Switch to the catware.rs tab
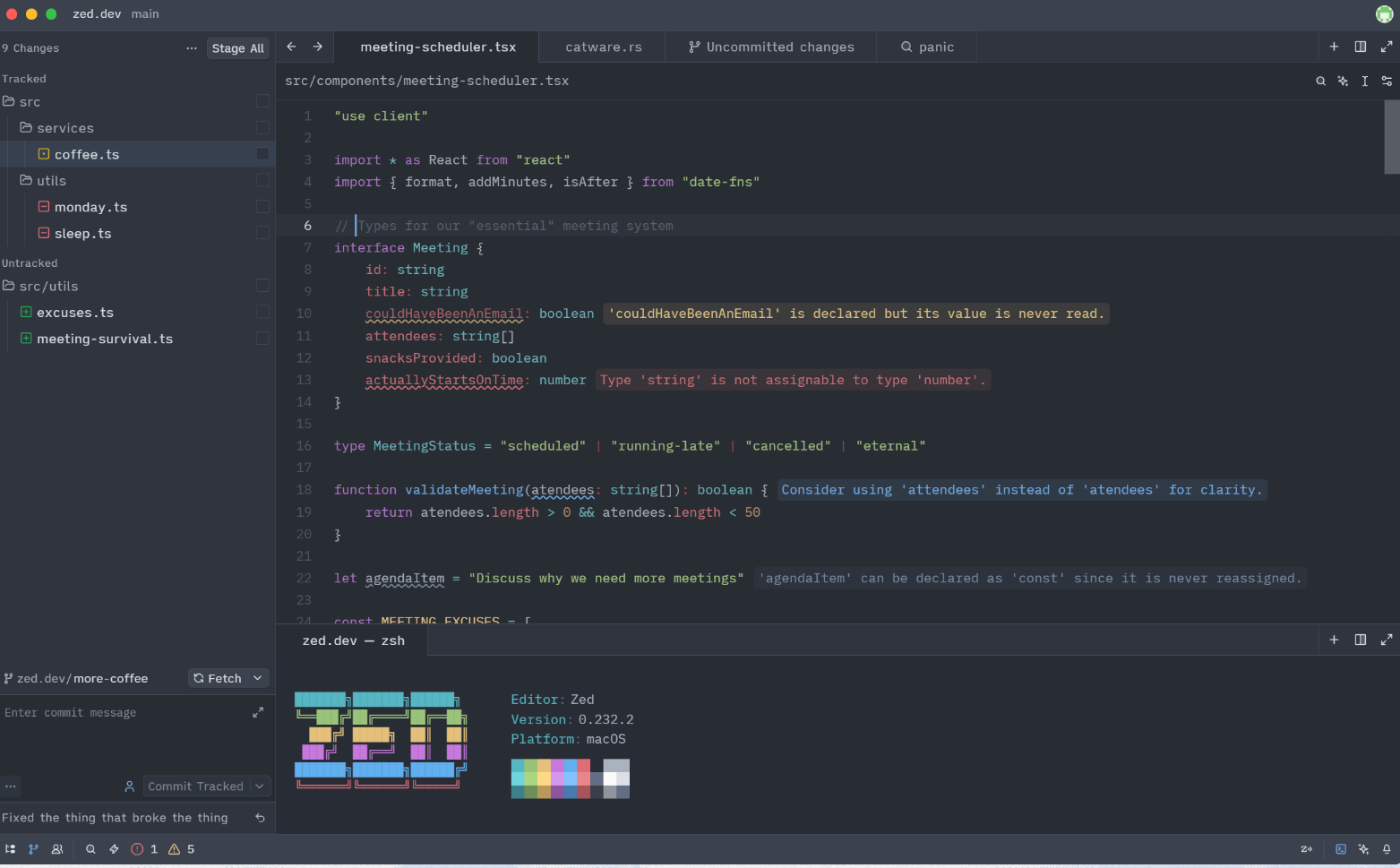The width and height of the screenshot is (1400, 868). 603,47
